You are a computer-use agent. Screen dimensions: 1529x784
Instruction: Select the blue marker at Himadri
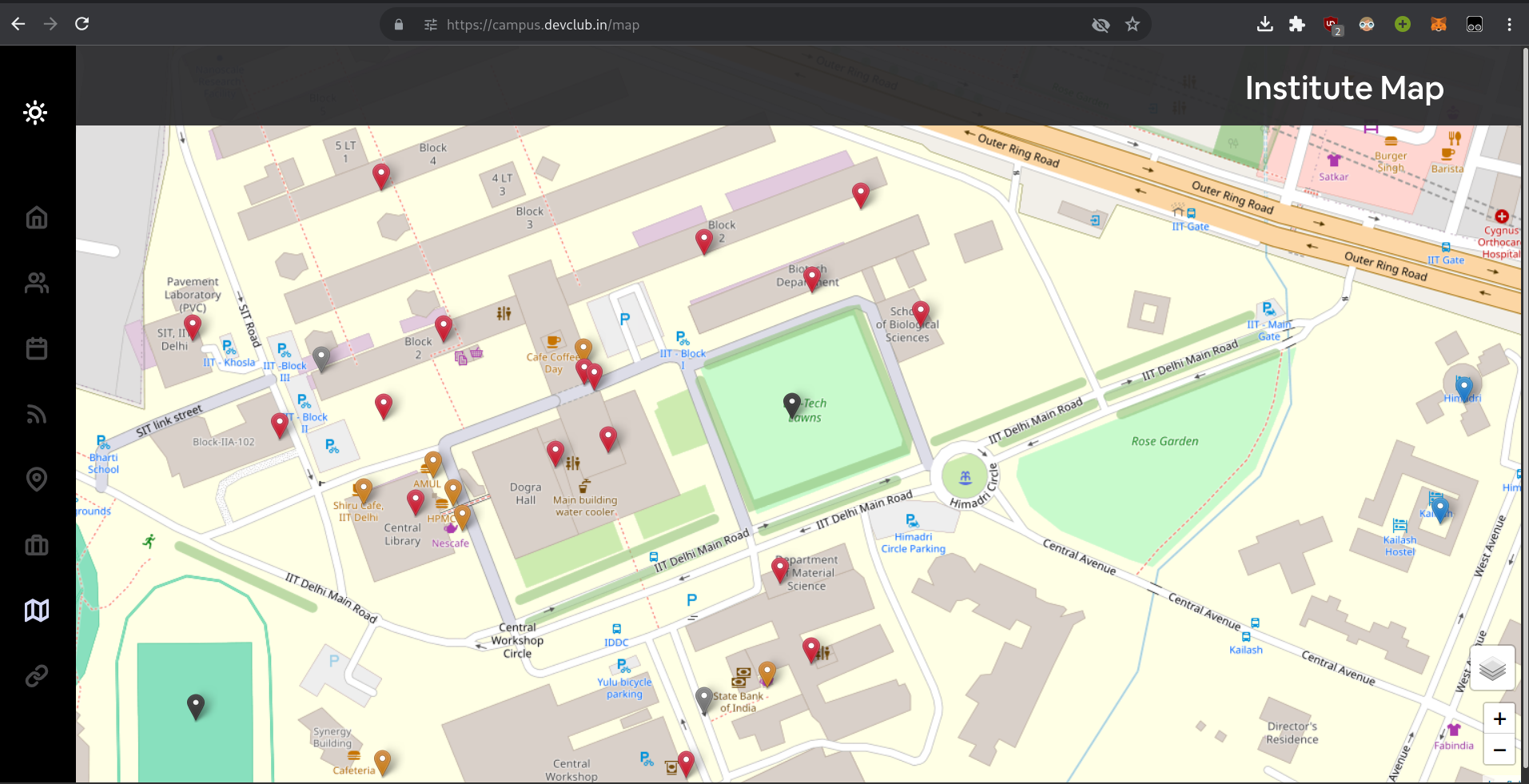(x=1463, y=388)
